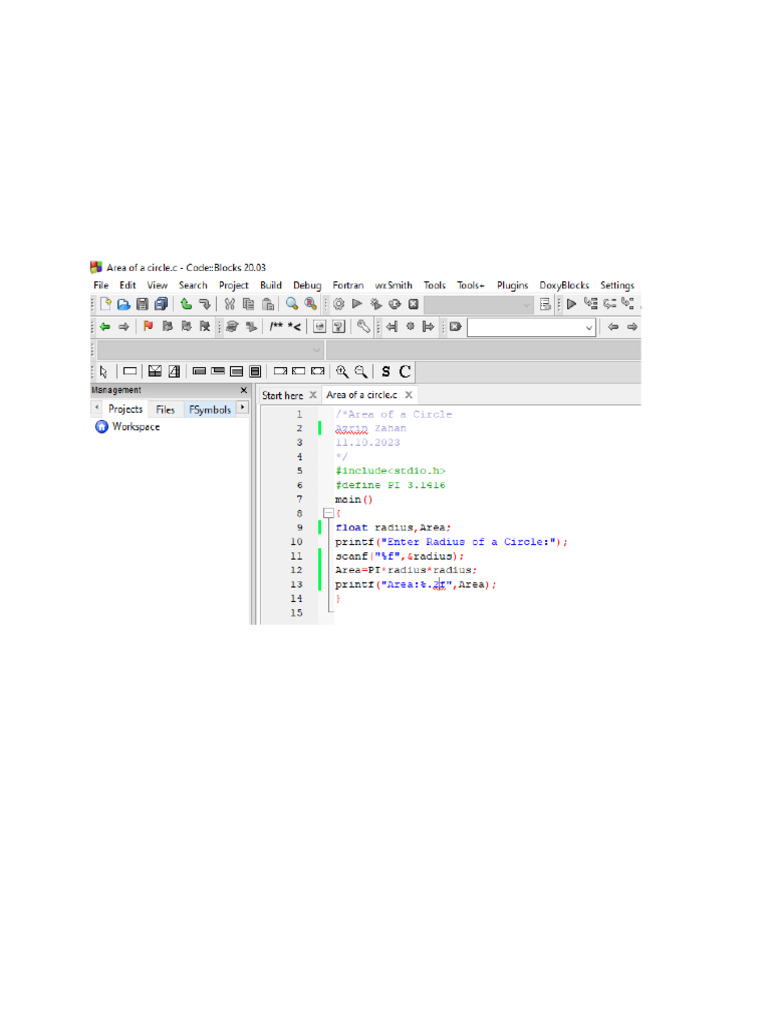Click the Save all files icon
Viewport: 768px width, 1024px height.
pos(161,304)
